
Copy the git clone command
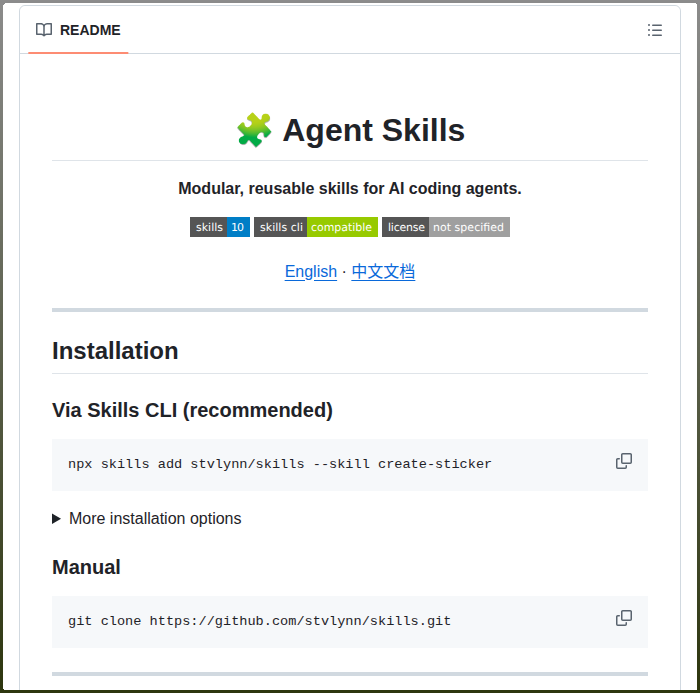tap(624, 618)
